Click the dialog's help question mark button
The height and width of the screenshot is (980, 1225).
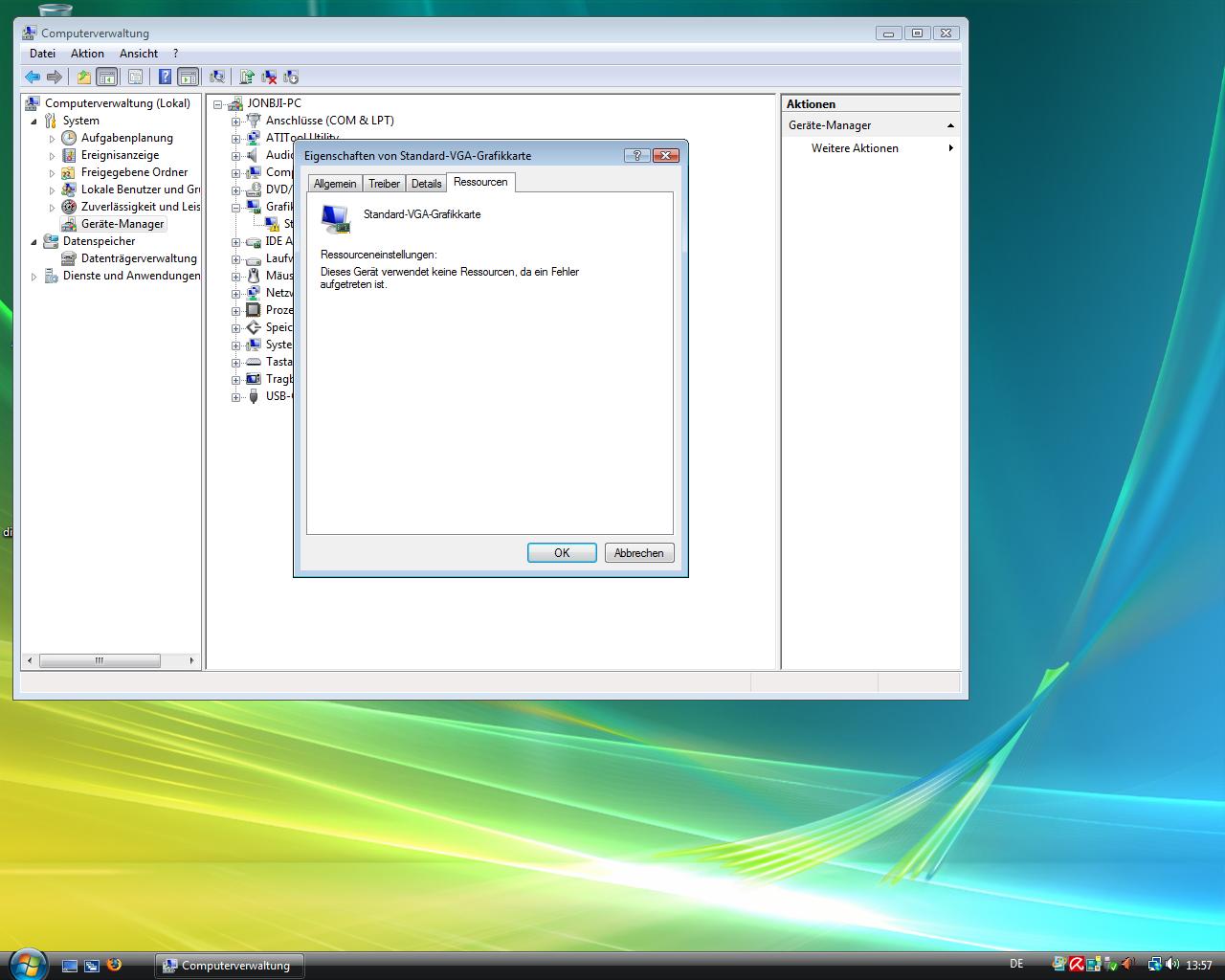[636, 155]
